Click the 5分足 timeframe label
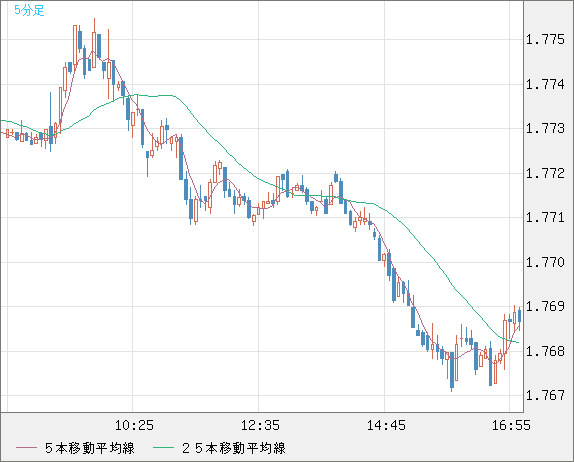 click(x=29, y=10)
